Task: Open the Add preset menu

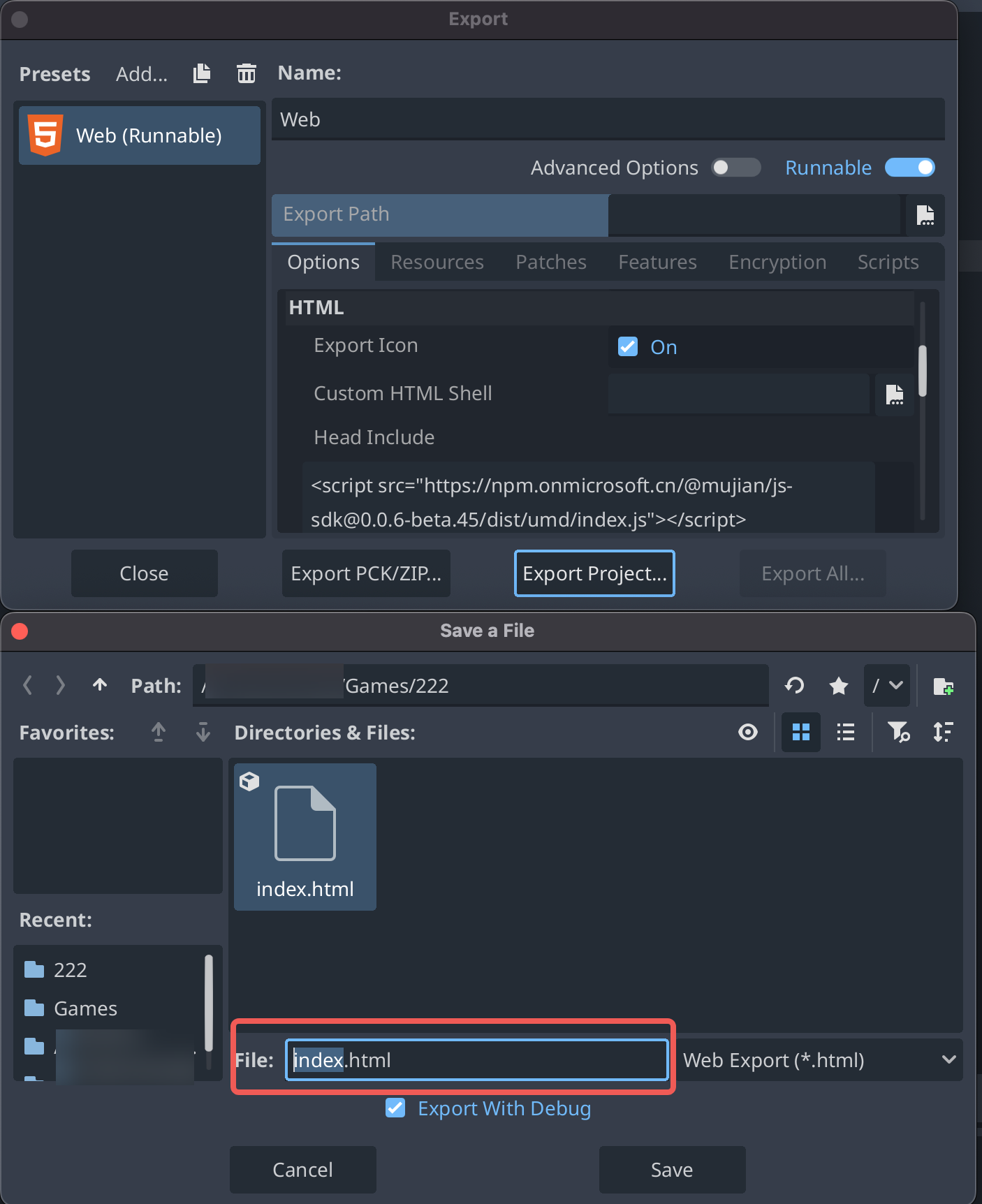Action: click(x=142, y=74)
